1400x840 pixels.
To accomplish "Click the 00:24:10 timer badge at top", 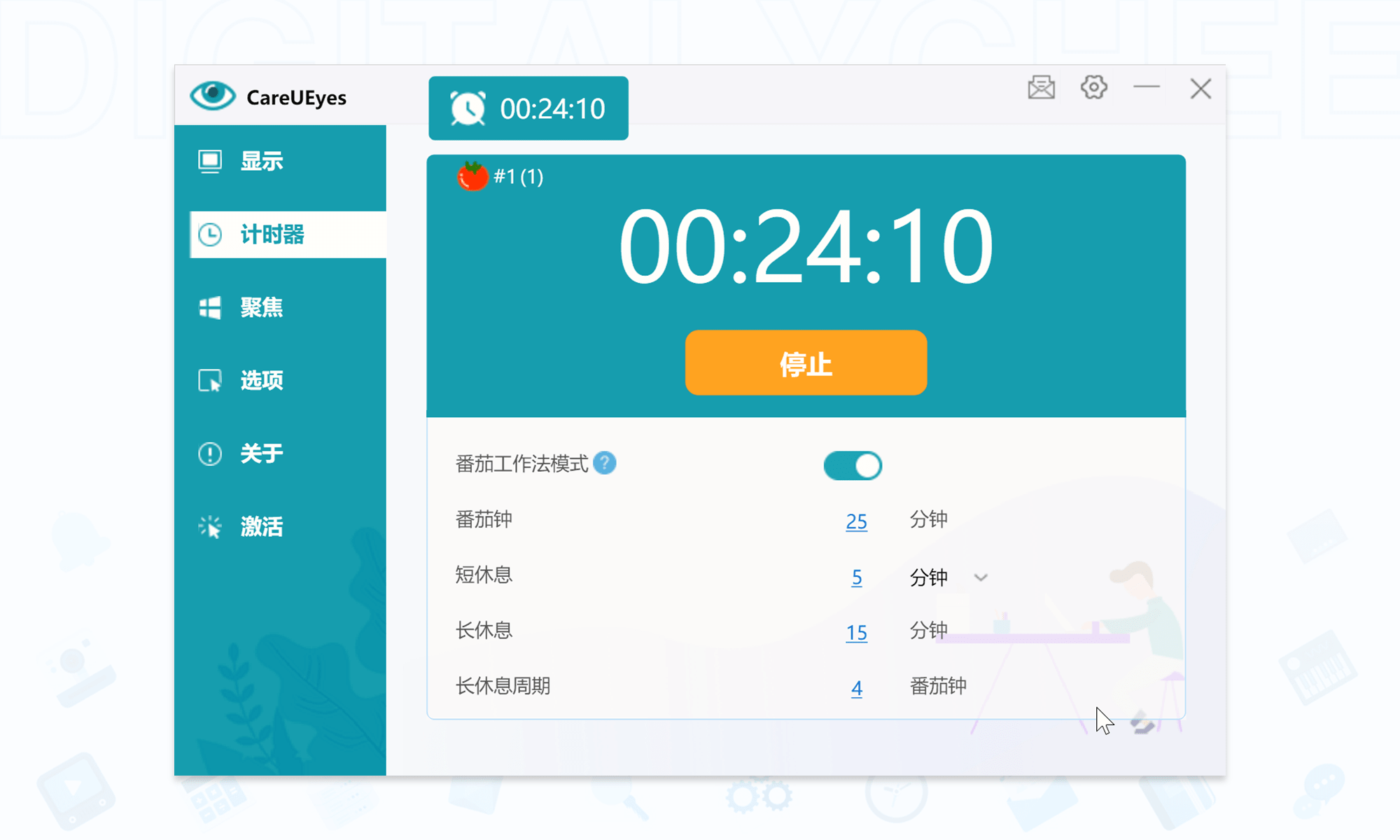I will (x=528, y=108).
